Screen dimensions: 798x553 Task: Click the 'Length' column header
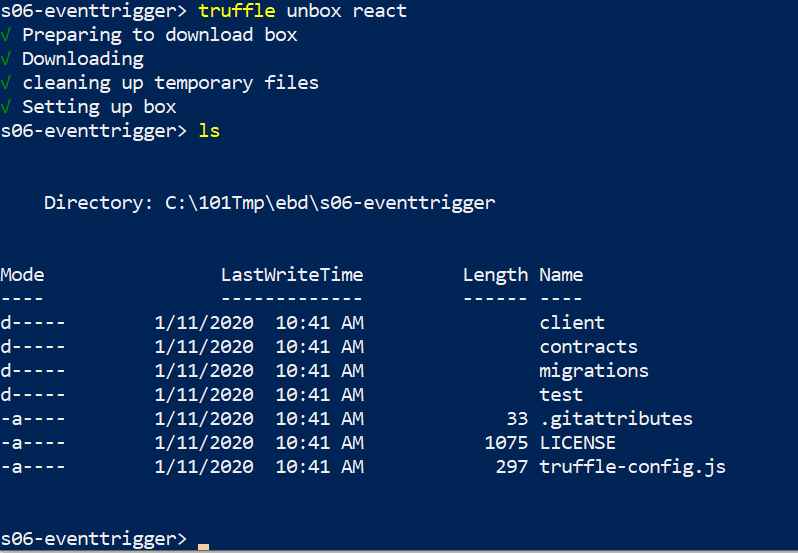(x=495, y=275)
